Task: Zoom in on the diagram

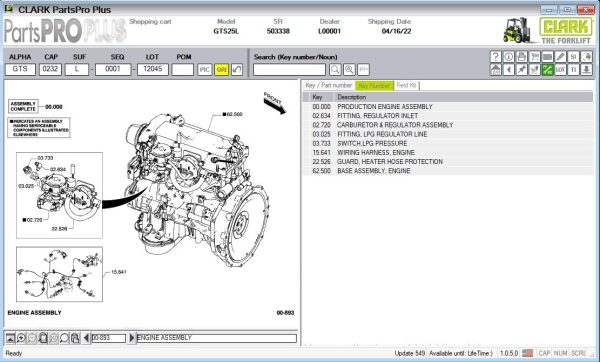Action: click(x=21, y=338)
